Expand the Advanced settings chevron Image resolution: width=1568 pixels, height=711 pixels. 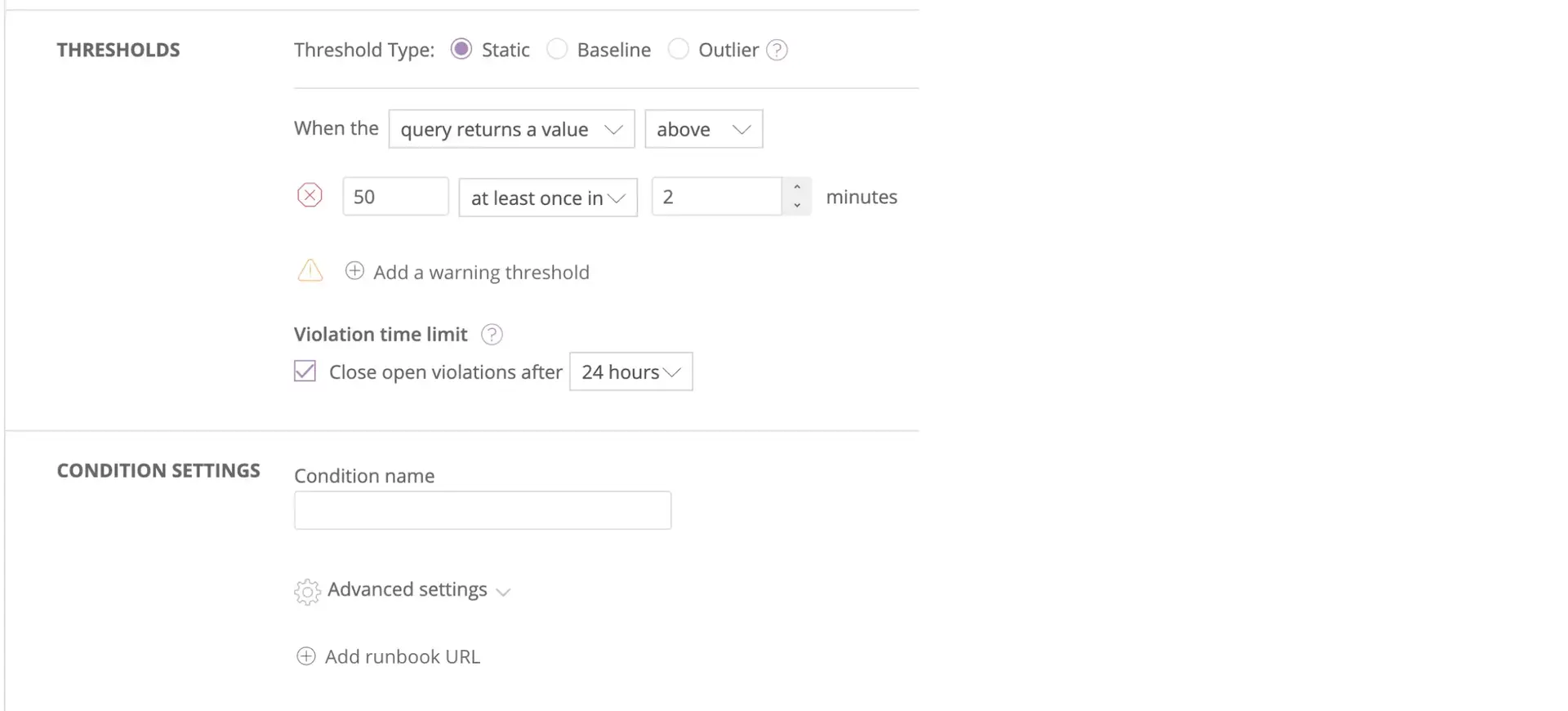tap(503, 592)
